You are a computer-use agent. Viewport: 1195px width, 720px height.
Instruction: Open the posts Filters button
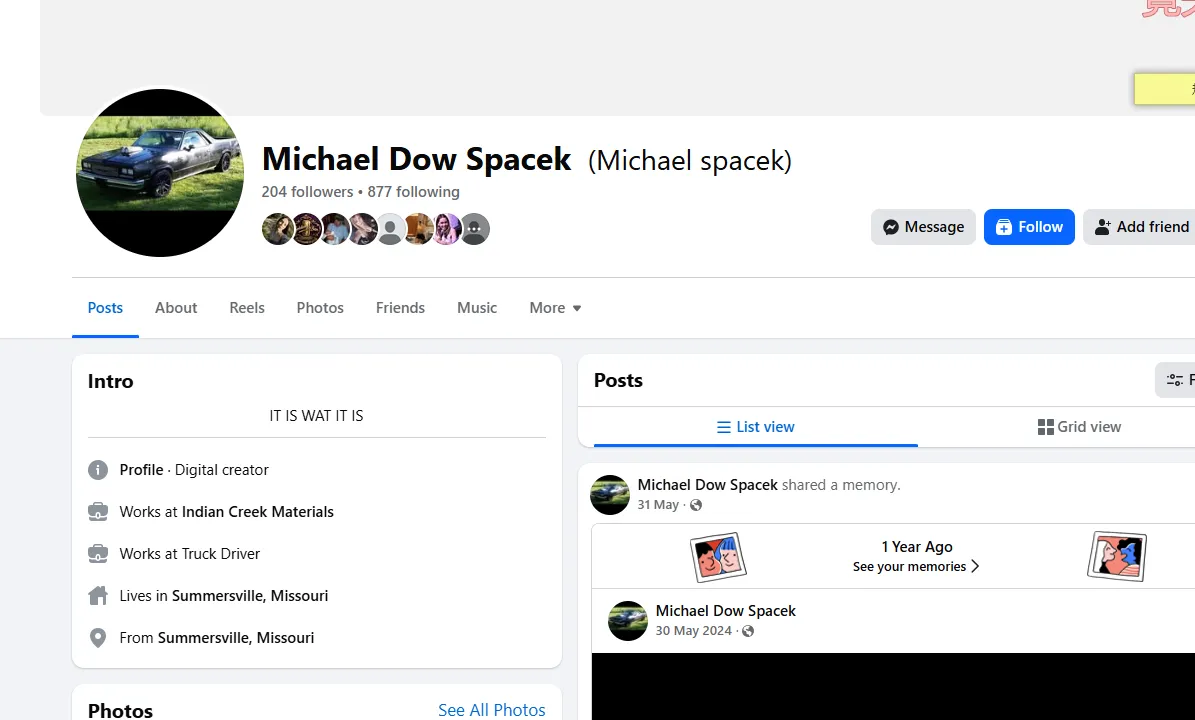(x=1176, y=379)
